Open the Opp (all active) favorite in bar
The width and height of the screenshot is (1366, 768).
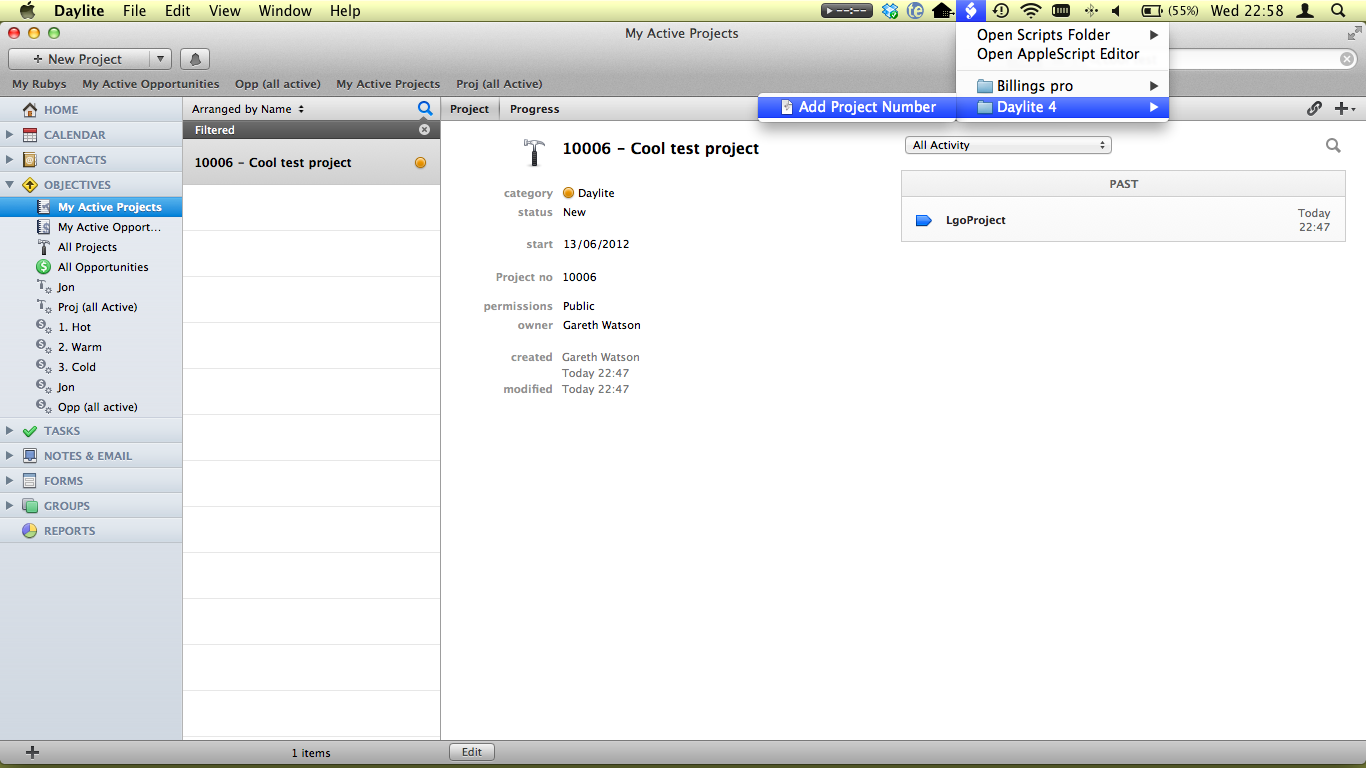[x=277, y=84]
